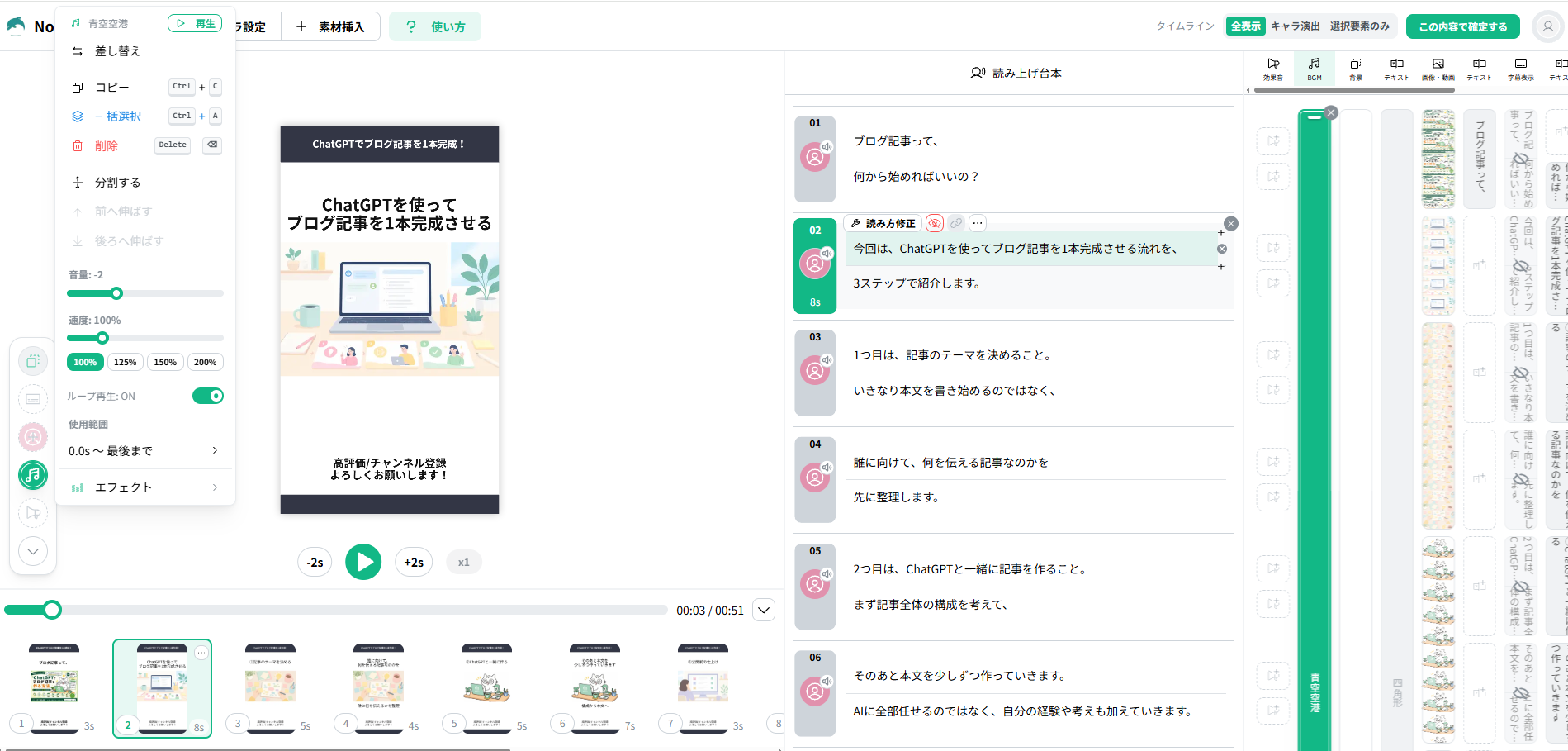Click the この内容で確定する confirm button
1568x751 pixels.
1463,26
